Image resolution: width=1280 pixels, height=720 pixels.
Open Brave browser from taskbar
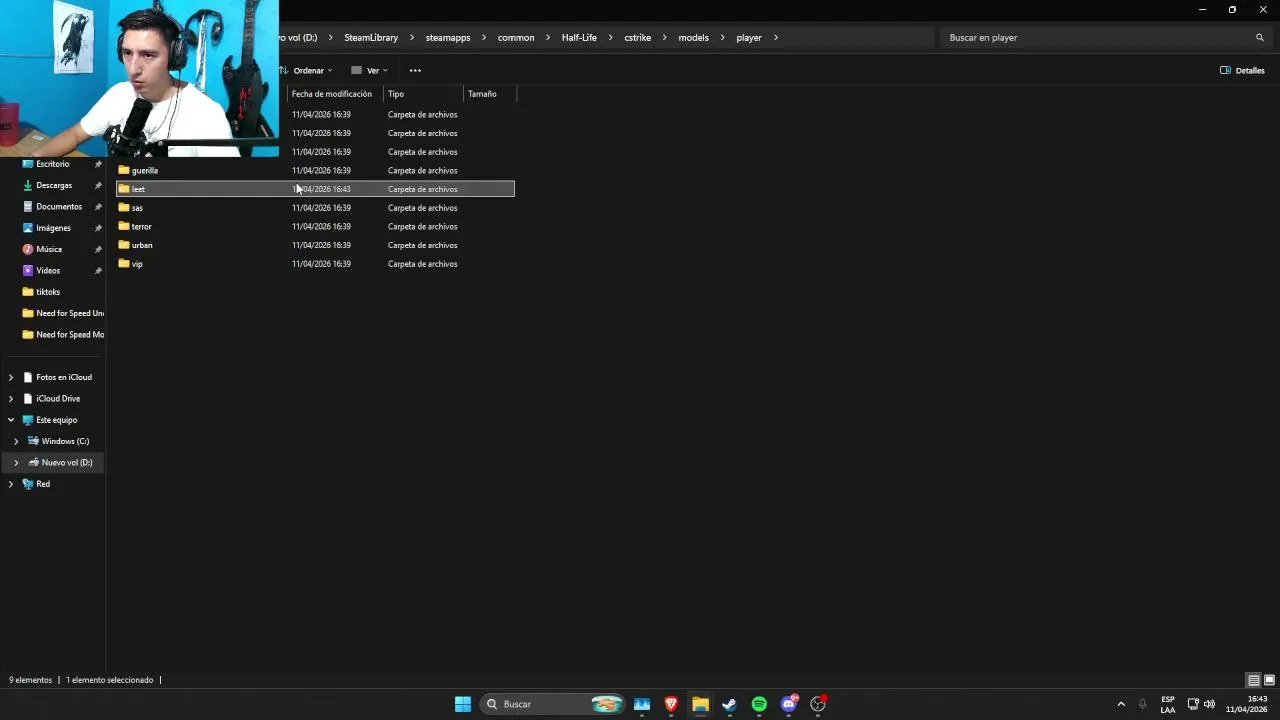(671, 704)
